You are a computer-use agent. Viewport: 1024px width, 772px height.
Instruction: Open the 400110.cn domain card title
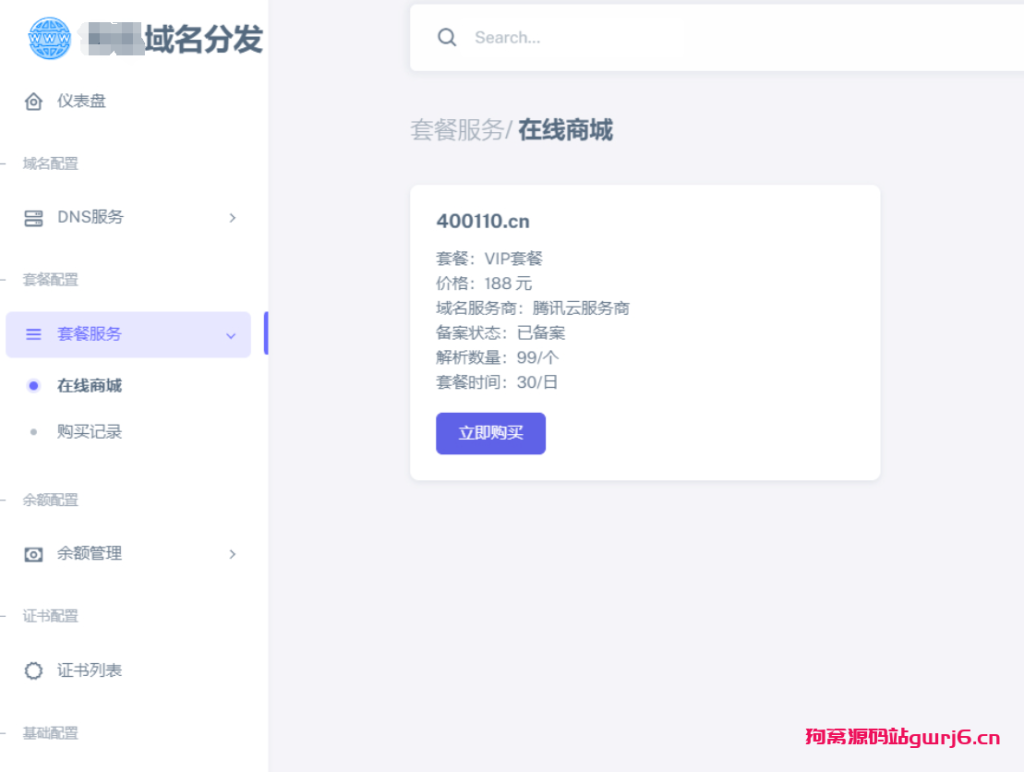[x=483, y=221]
